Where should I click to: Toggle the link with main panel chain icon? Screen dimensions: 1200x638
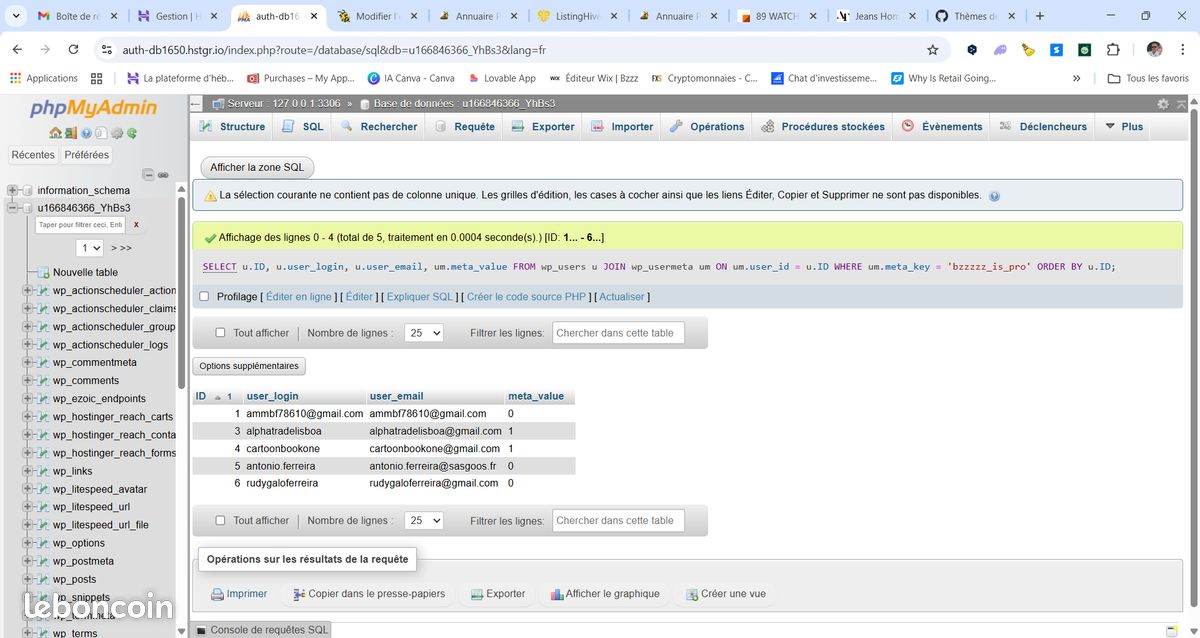163,174
